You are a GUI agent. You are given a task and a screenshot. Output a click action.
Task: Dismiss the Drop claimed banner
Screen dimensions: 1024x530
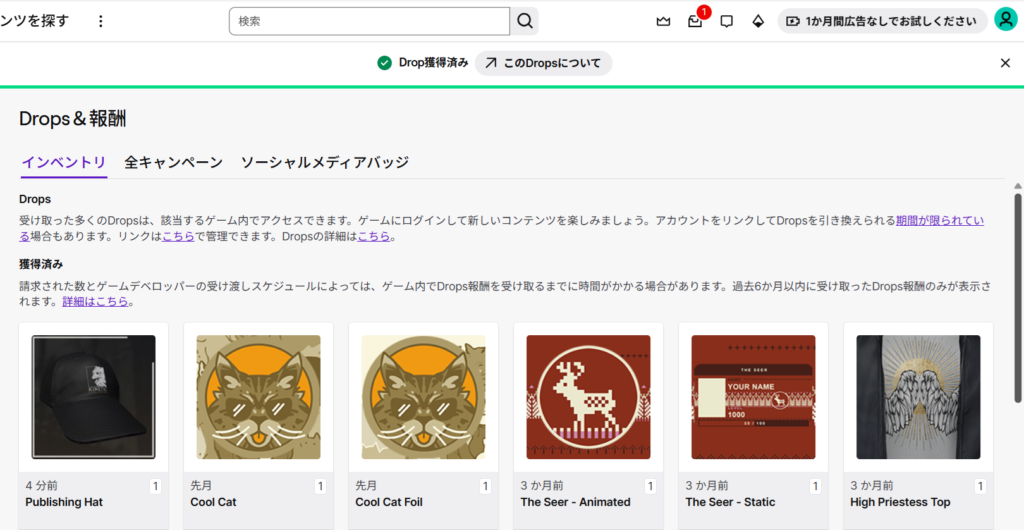pyautogui.click(x=1006, y=63)
